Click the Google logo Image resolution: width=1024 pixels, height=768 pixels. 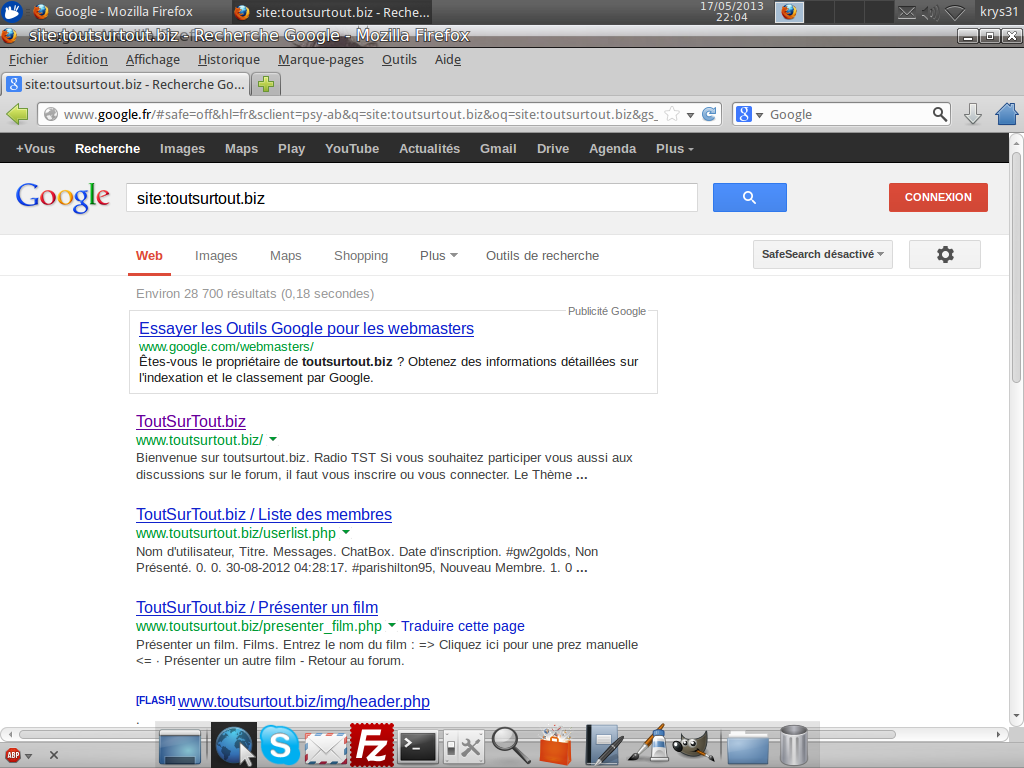(63, 197)
